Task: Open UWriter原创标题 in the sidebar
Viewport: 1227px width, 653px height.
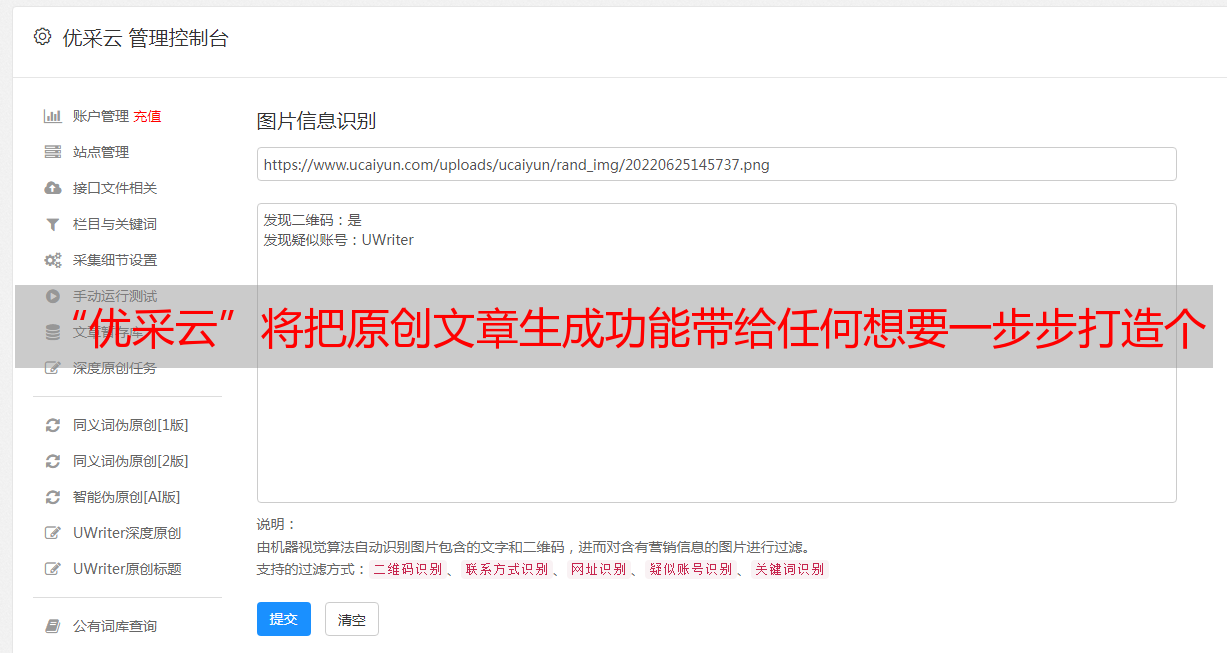Action: point(127,569)
